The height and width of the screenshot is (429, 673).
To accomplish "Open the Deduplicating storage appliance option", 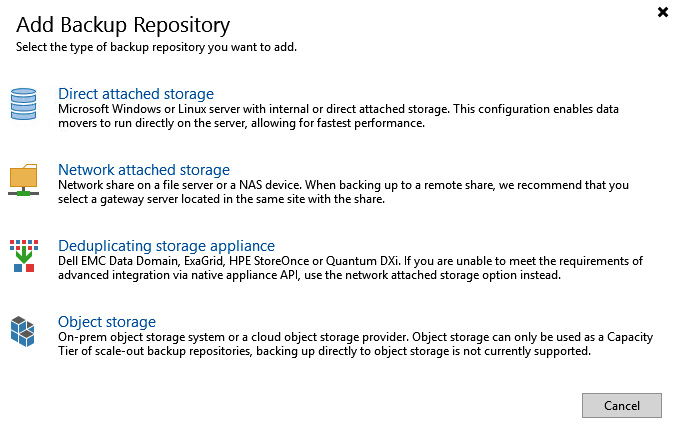I will tap(166, 245).
